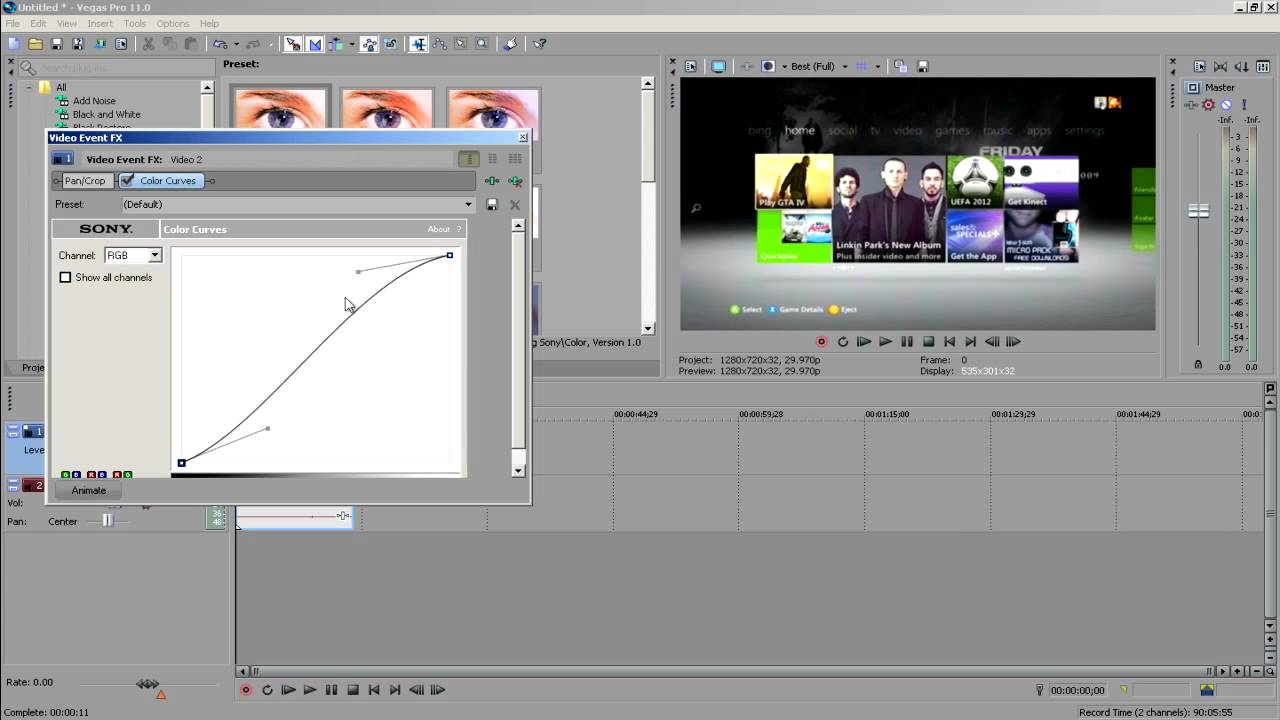
Task: Click the New project icon in toolbar
Action: point(13,44)
